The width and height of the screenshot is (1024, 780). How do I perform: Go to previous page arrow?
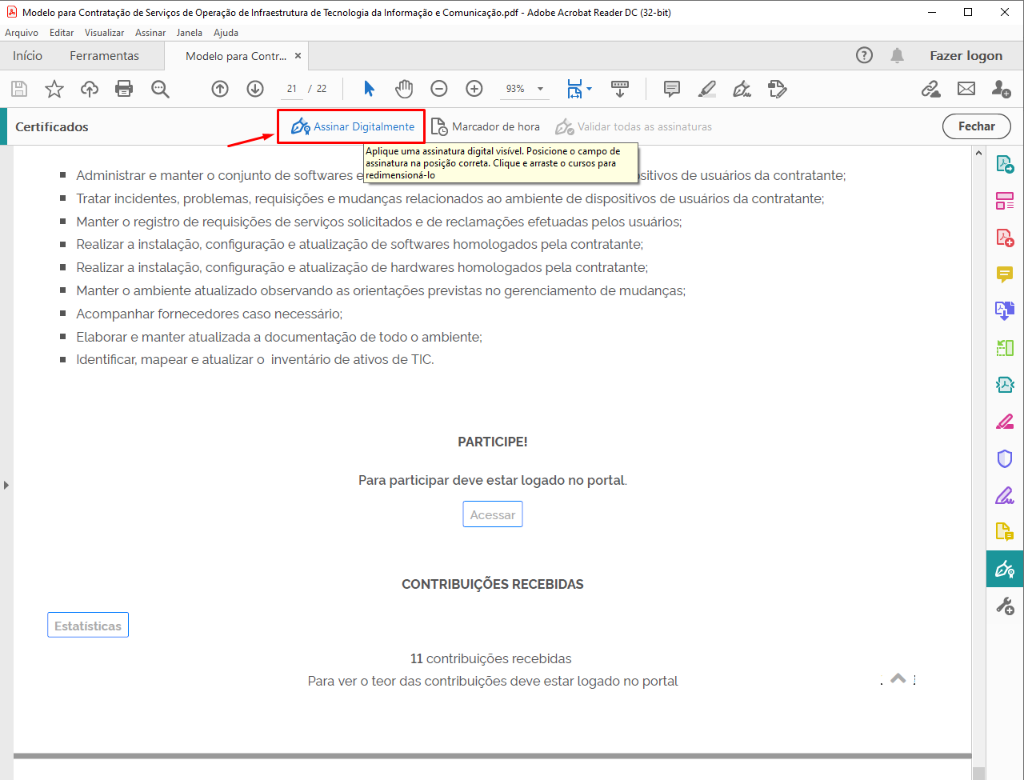220,89
